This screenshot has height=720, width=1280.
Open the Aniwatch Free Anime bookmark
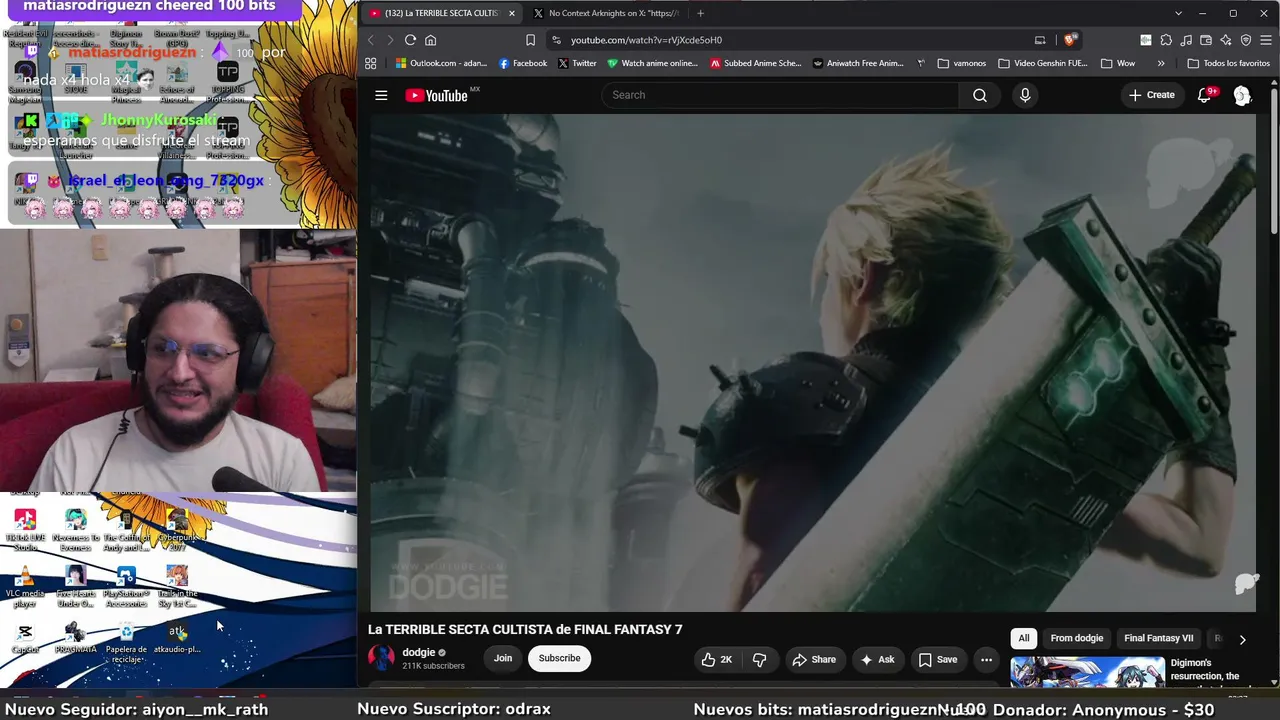click(x=858, y=63)
